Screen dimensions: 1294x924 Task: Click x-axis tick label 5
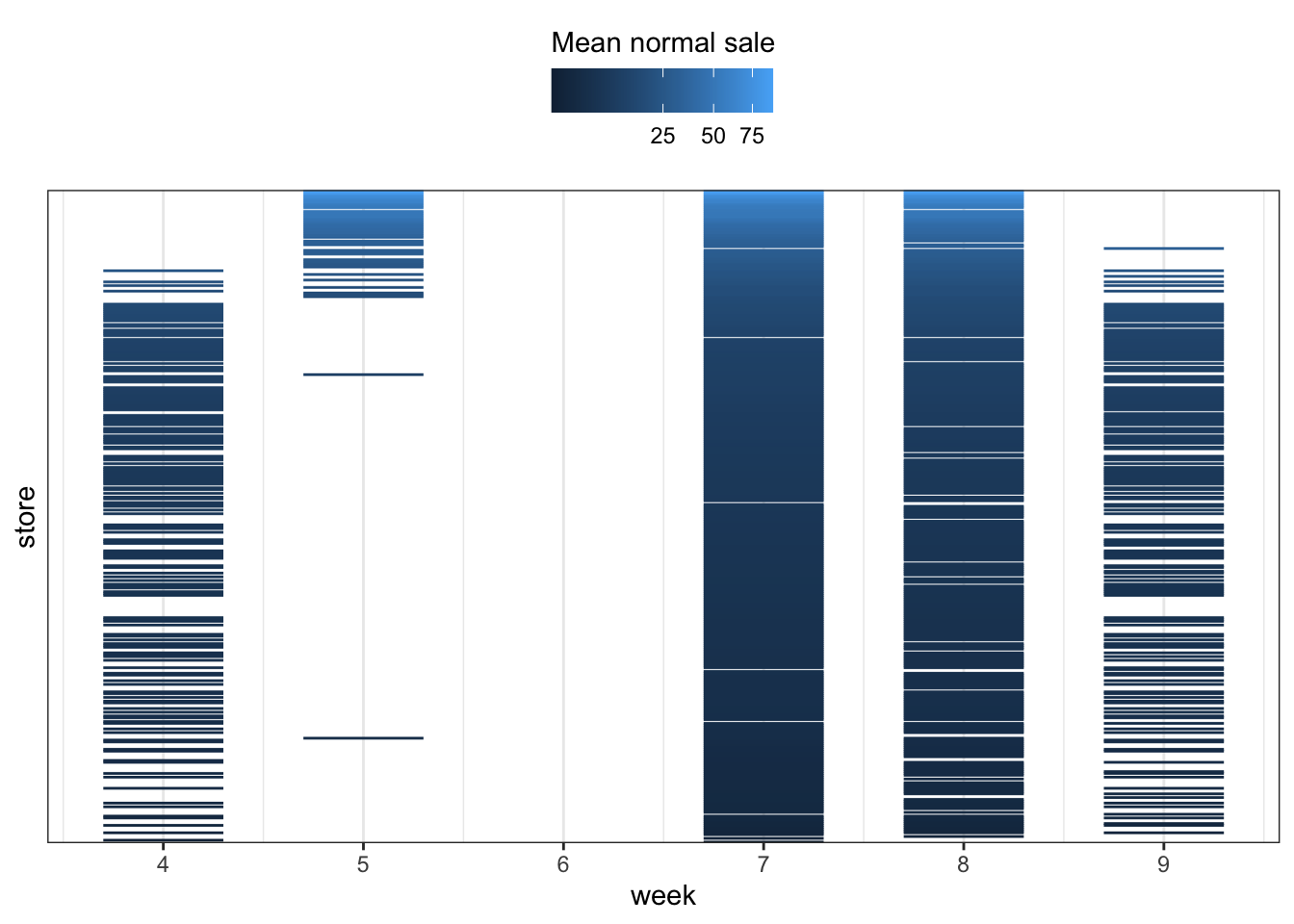coord(363,865)
